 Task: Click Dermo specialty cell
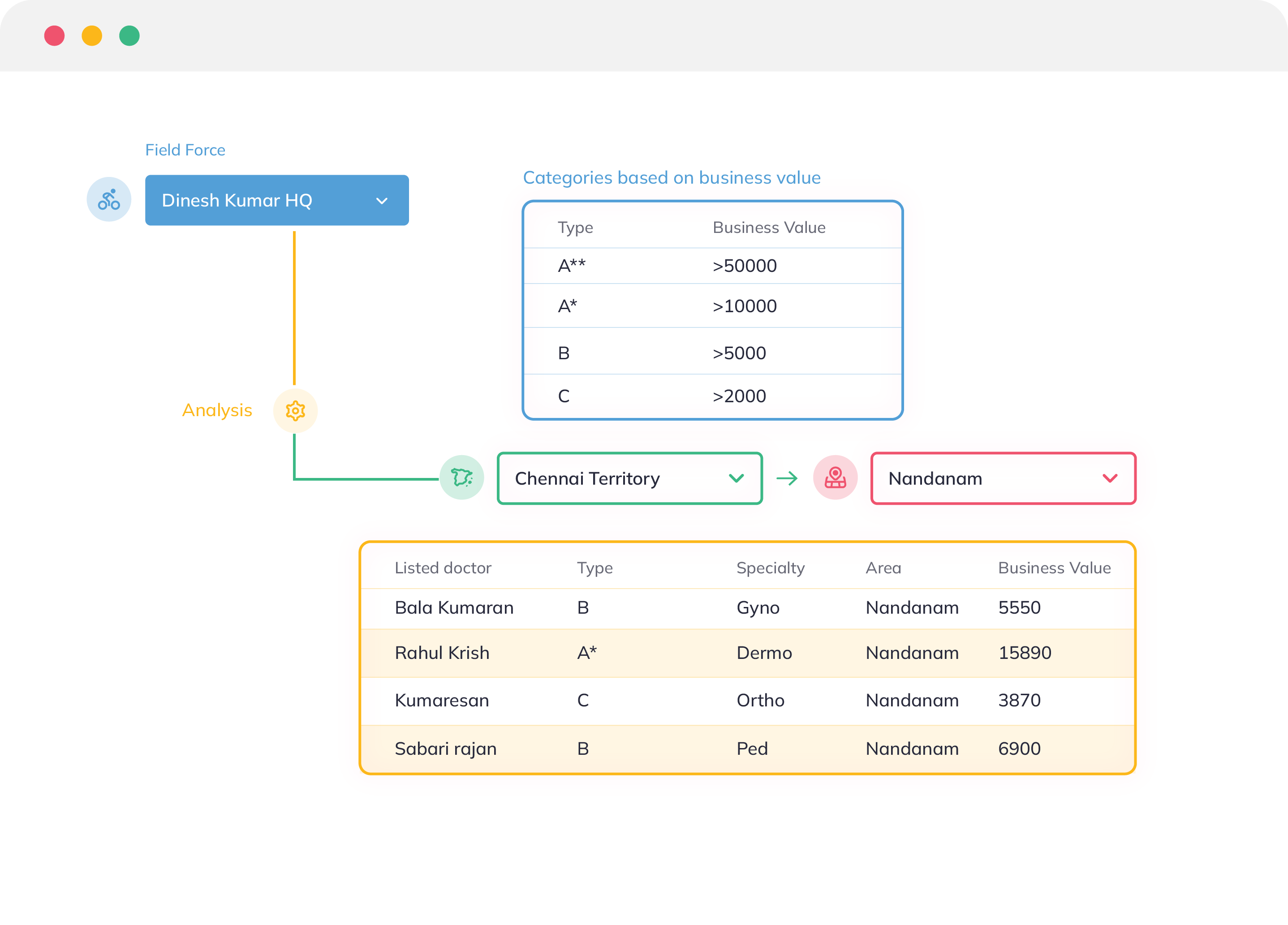click(x=764, y=653)
